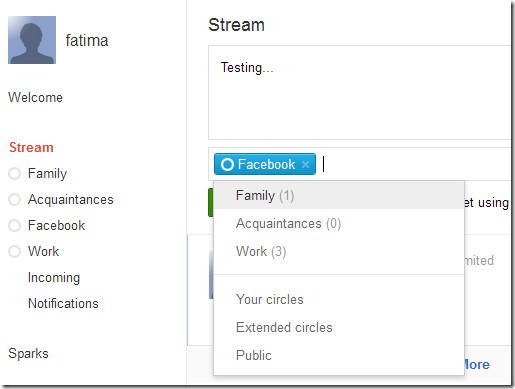
Task: Click the Facebook circle icon in sidebar
Action: [x=14, y=226]
